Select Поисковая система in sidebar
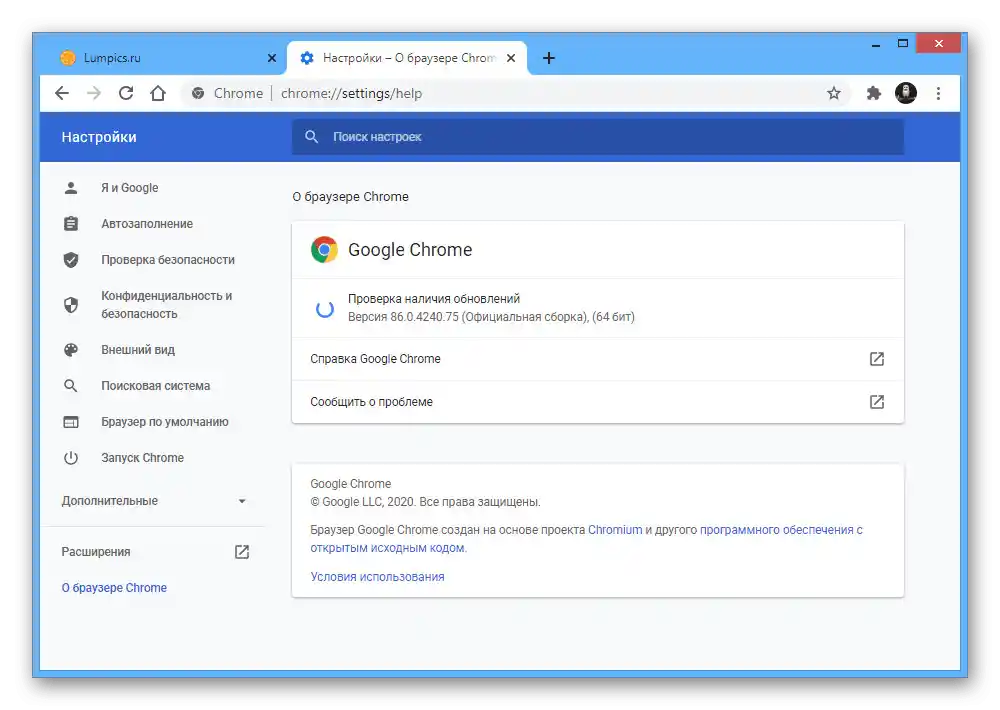The image size is (1000, 710). [154, 386]
